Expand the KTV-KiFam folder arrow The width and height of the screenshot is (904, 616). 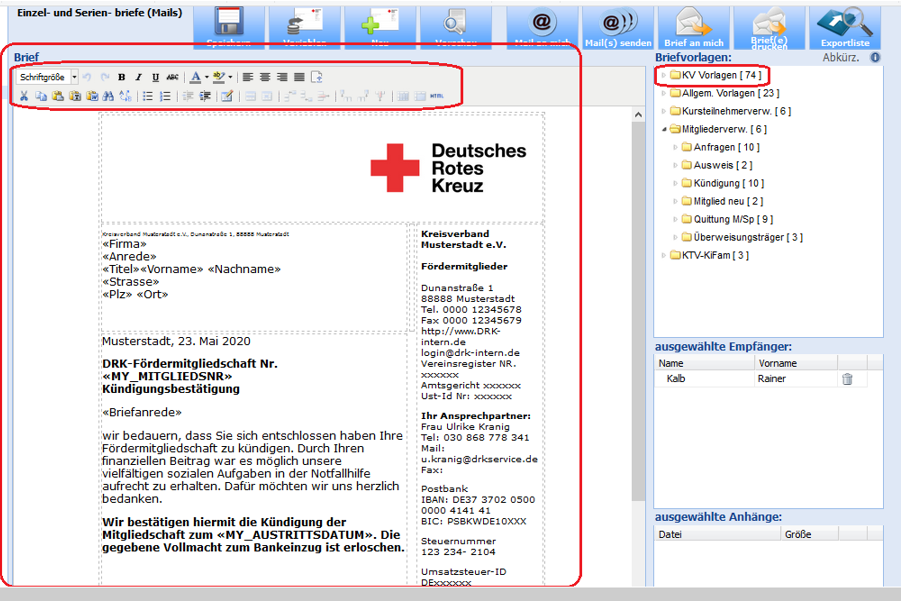point(664,255)
